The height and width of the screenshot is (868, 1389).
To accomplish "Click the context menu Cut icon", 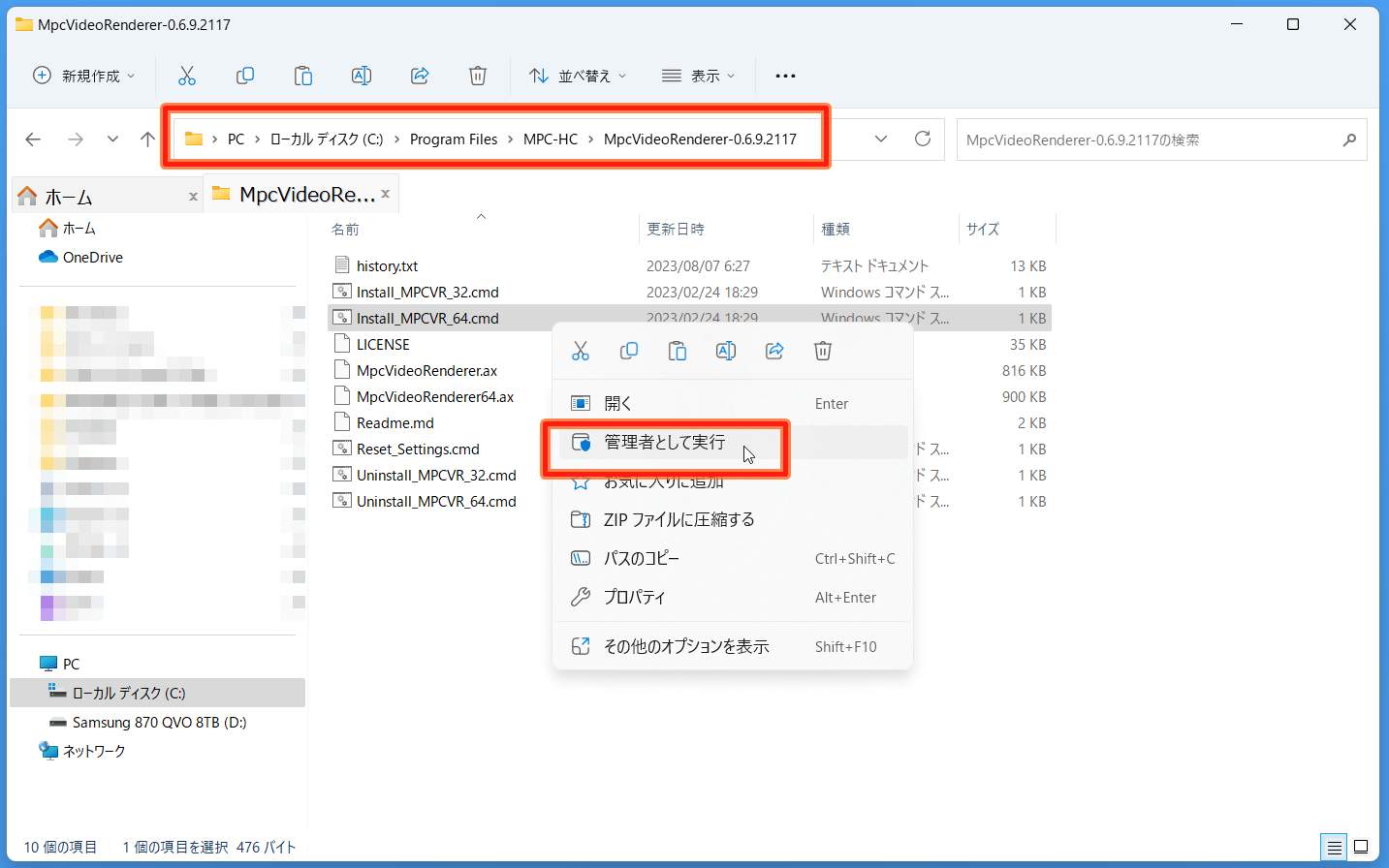I will pyautogui.click(x=581, y=351).
